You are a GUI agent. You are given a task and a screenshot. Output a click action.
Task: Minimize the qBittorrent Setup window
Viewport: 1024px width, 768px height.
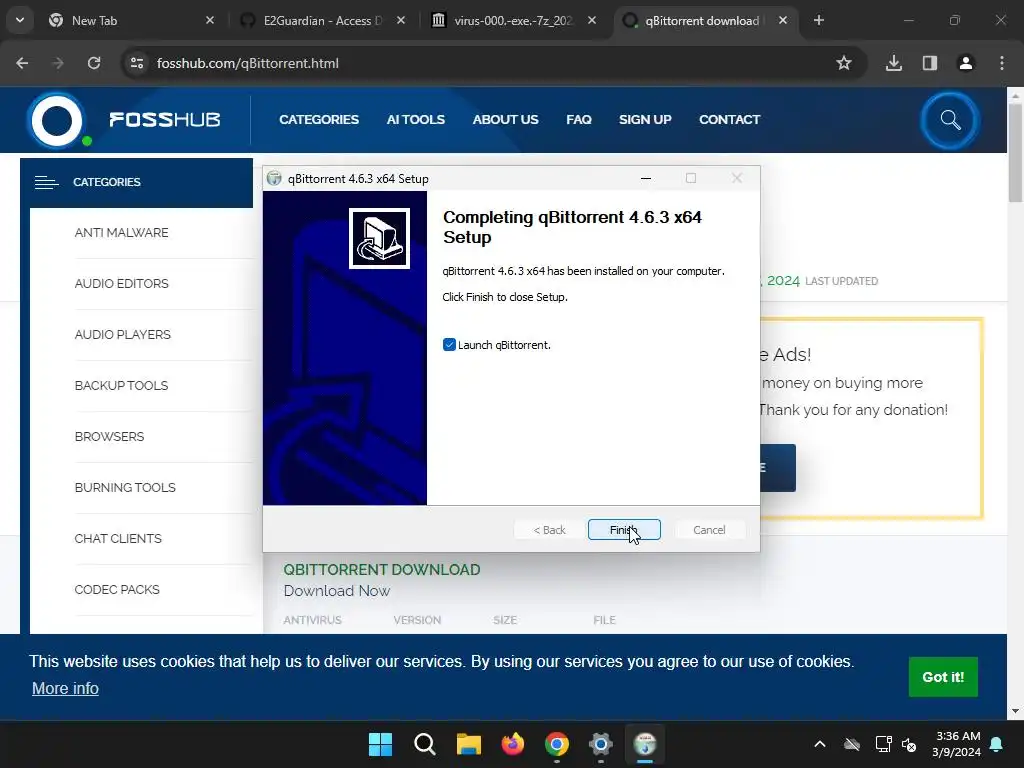tap(646, 178)
